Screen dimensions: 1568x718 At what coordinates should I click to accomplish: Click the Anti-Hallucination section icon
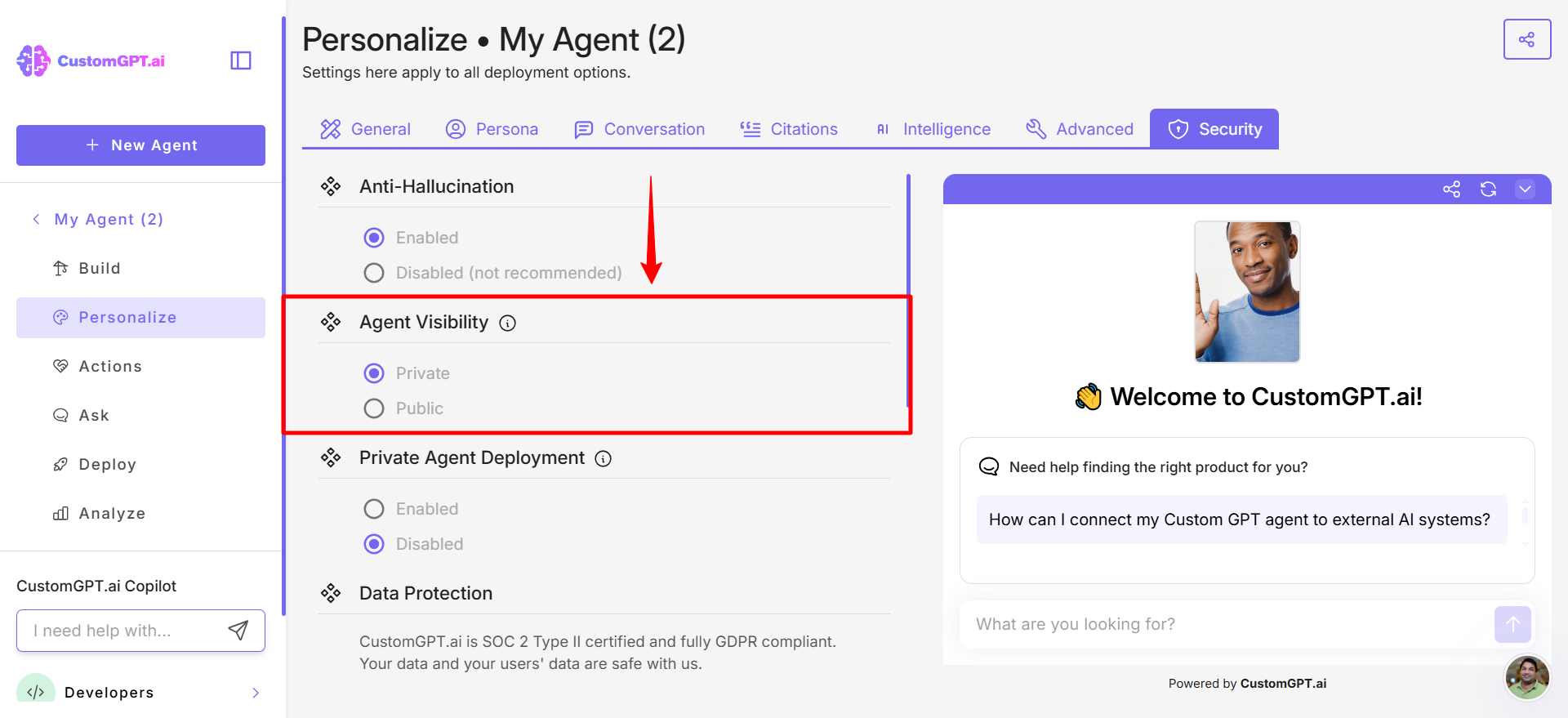(331, 187)
